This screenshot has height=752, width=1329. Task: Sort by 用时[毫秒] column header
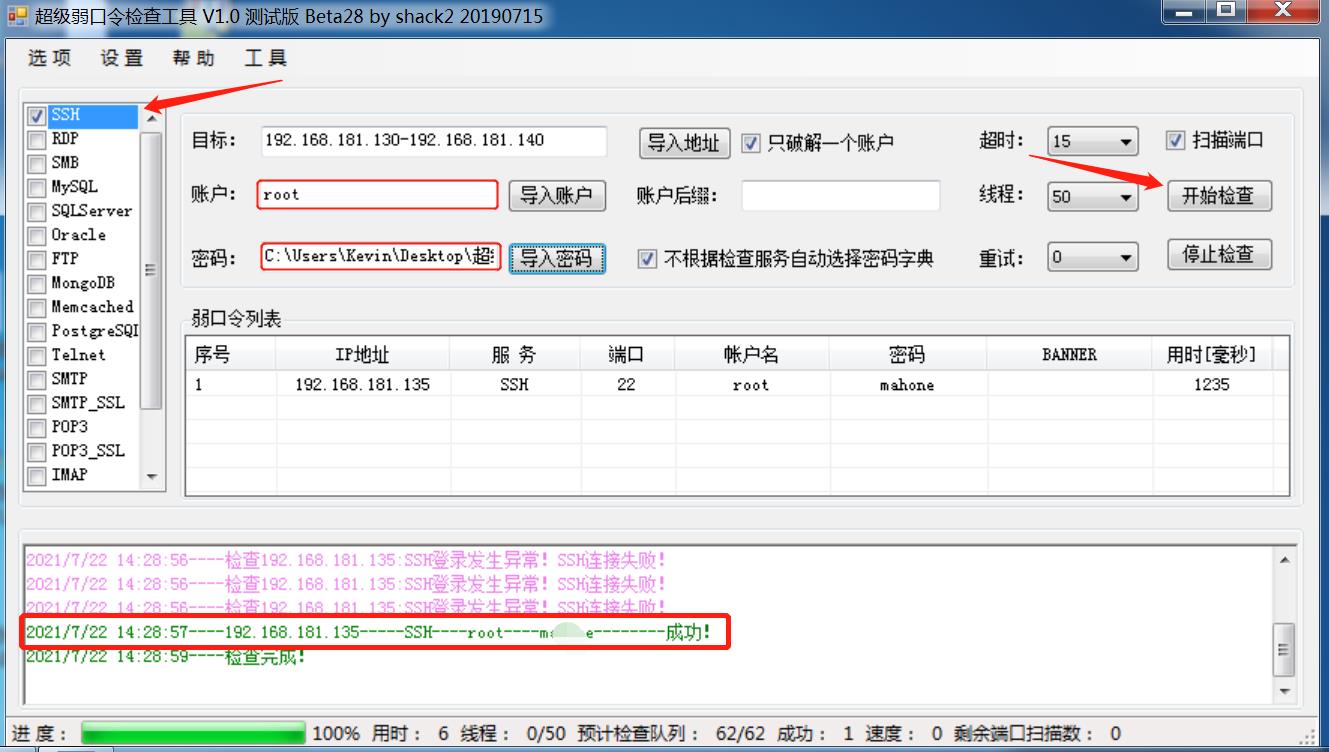1212,355
